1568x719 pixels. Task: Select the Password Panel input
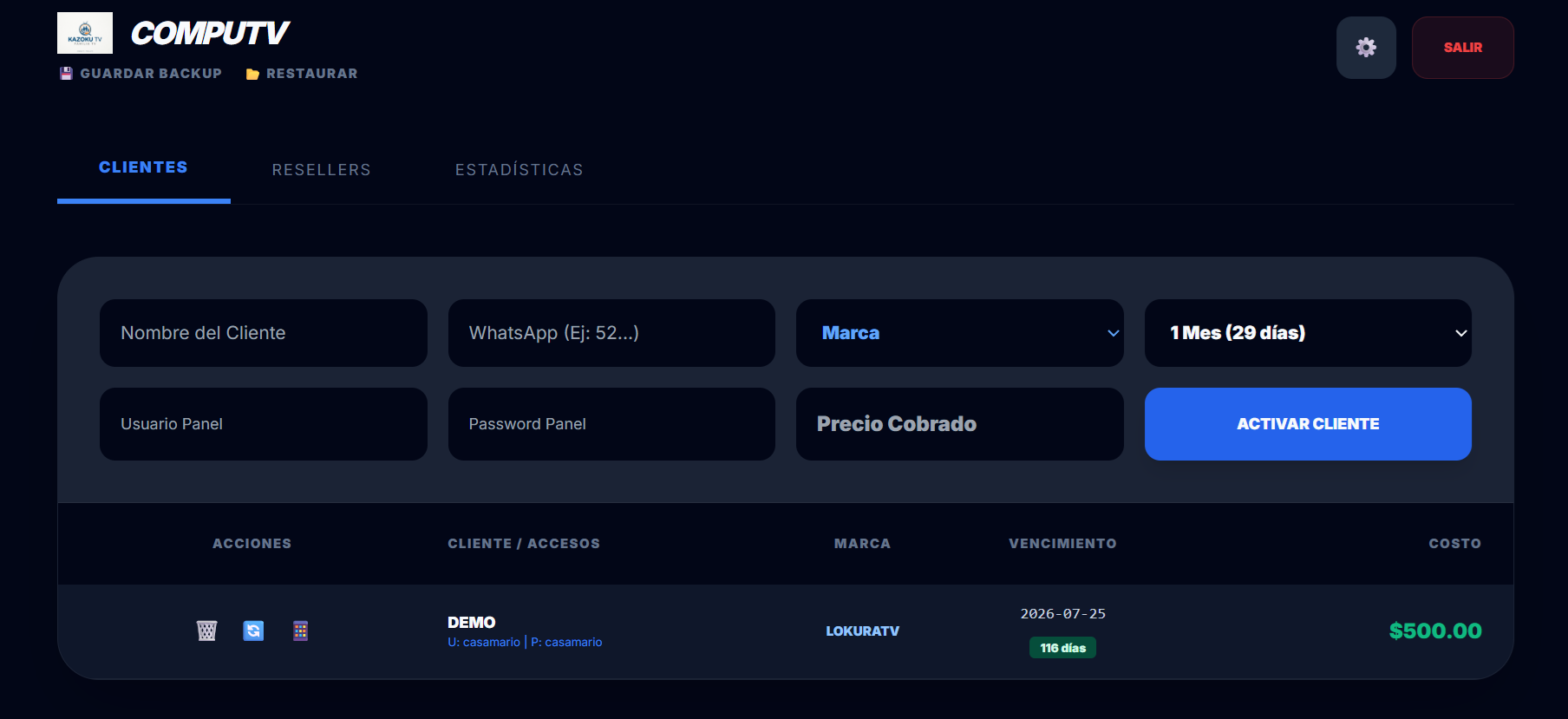[x=611, y=424]
